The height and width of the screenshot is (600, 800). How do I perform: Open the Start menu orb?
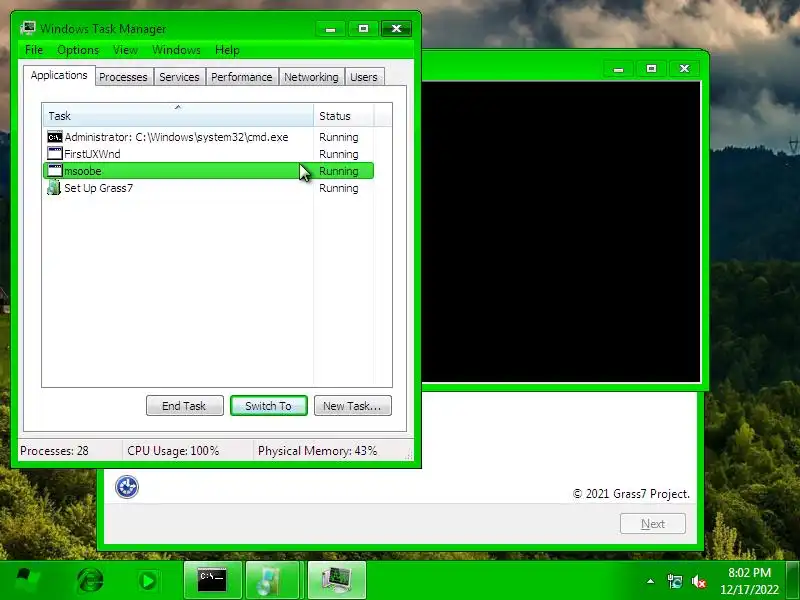pos(28,581)
